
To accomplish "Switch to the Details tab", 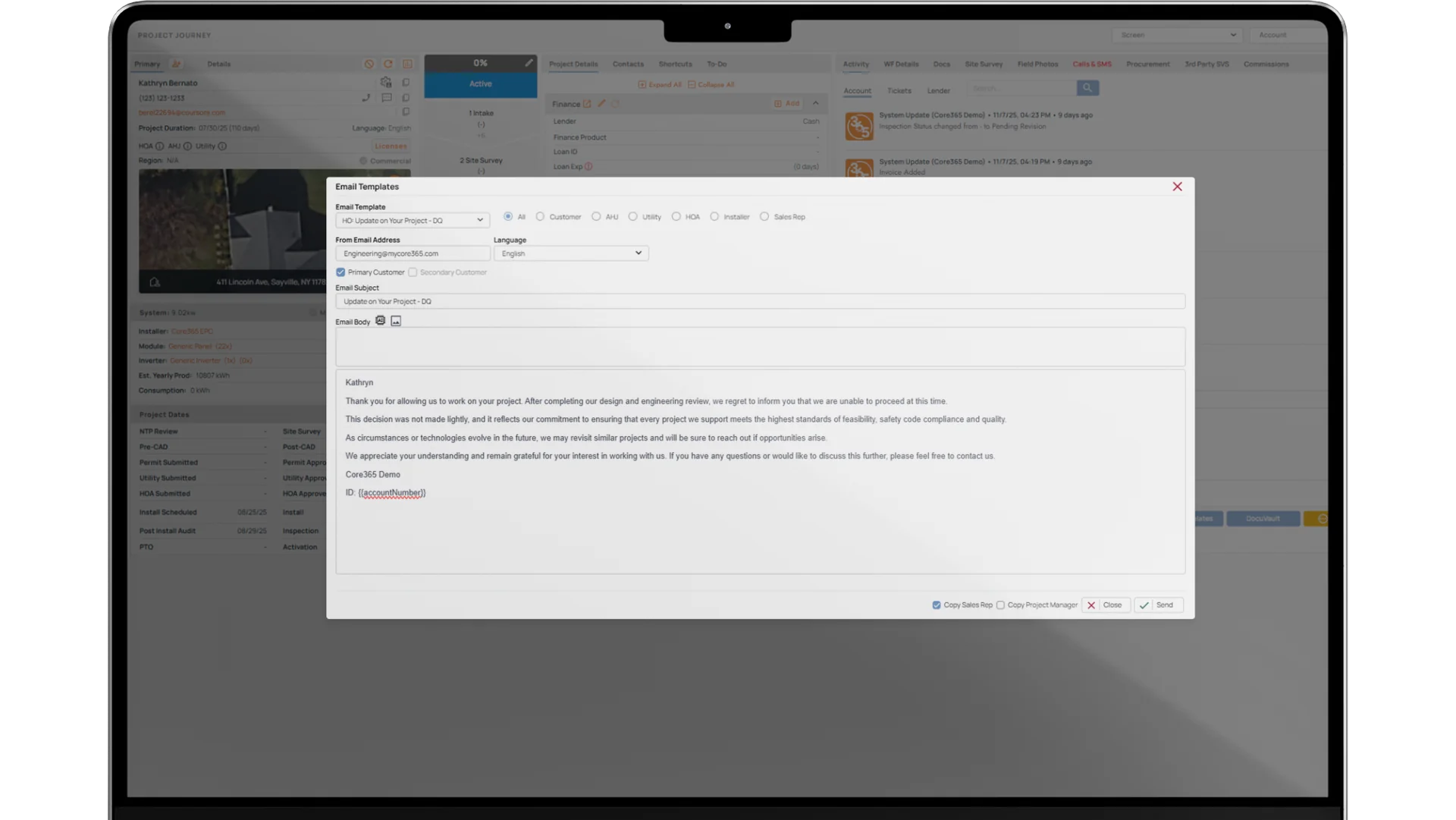I will point(219,64).
